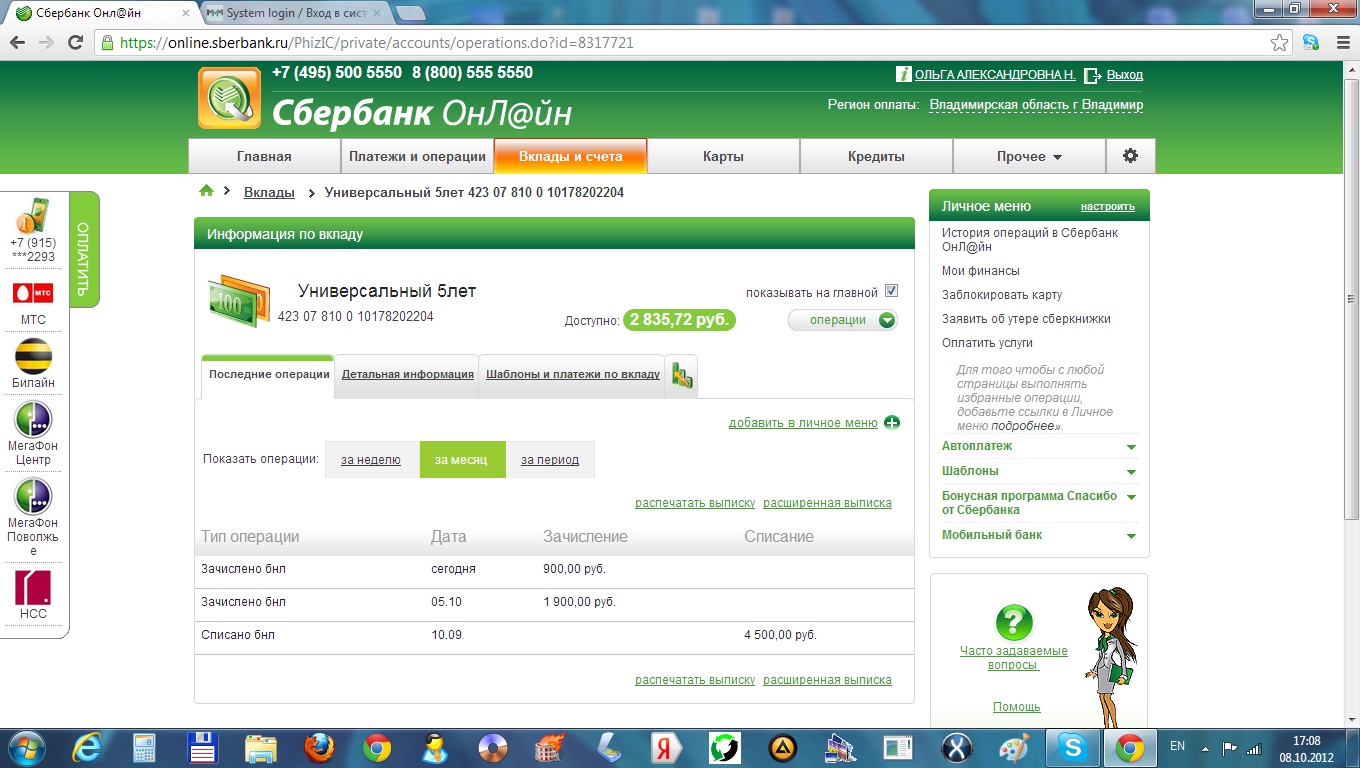
Task: Click upper распечатать выписку link
Action: tap(695, 503)
